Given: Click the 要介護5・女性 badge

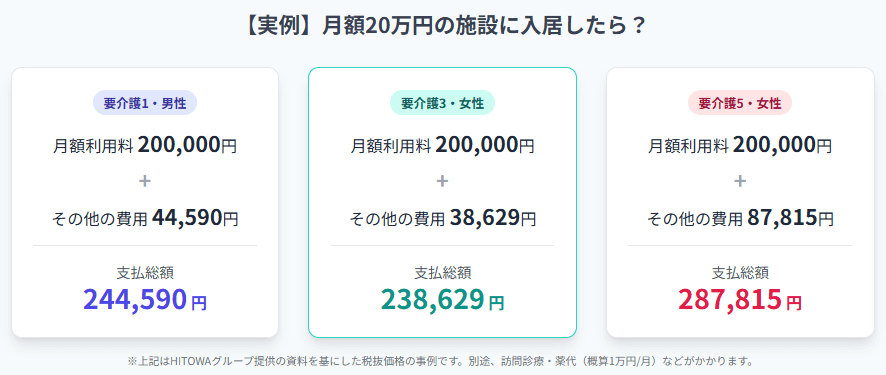Looking at the screenshot, I should [740, 103].
